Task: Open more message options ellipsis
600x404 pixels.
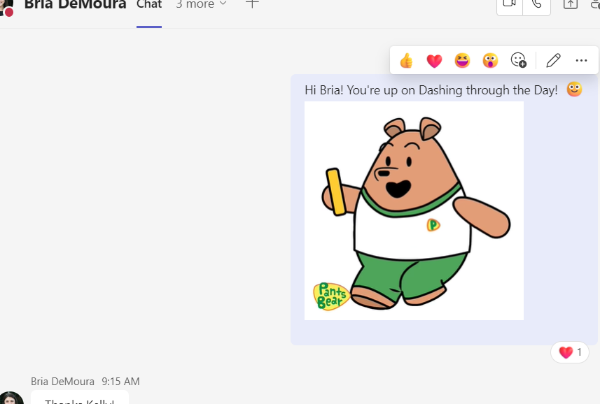Action: point(581,60)
